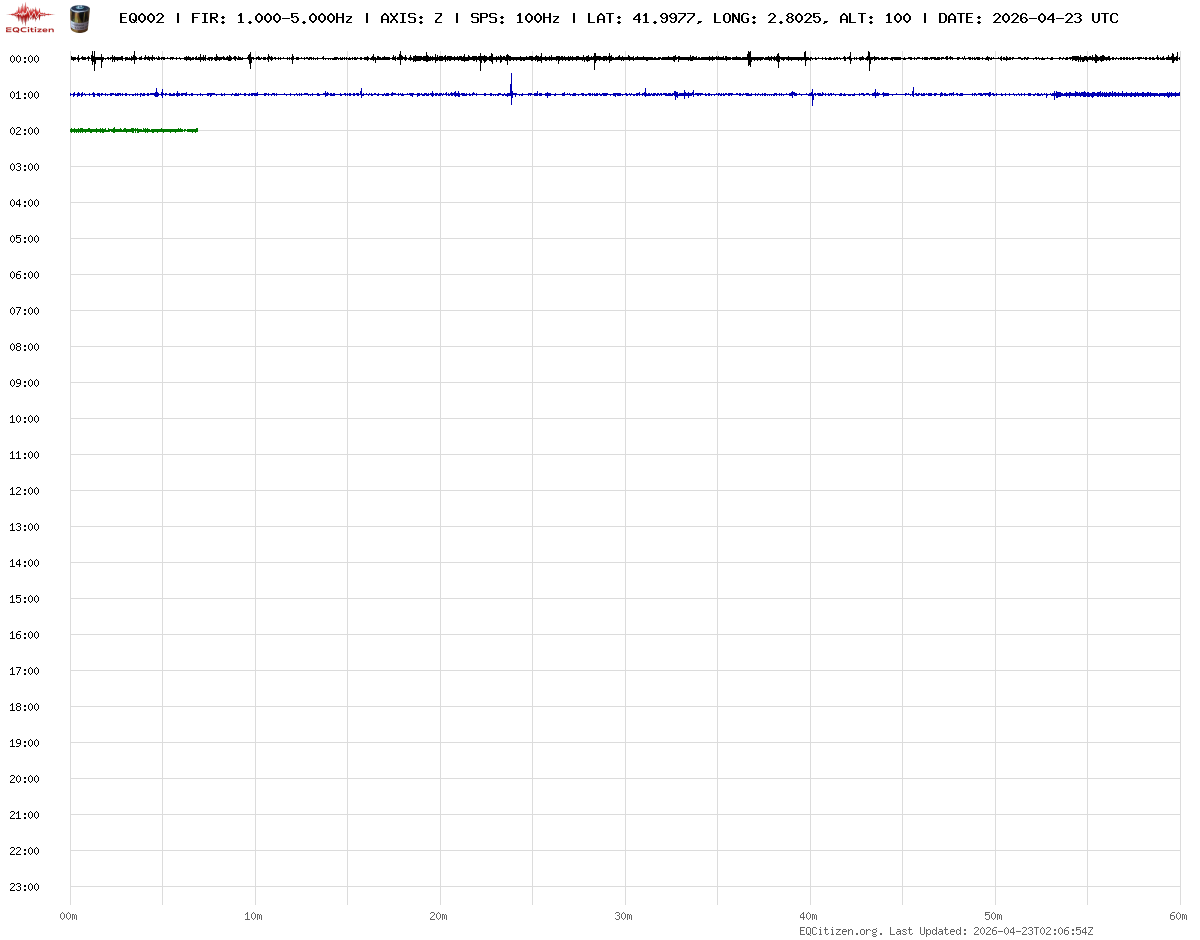Select the 23:00 hour label
This screenshot has height=940, width=1200.
[x=24, y=887]
